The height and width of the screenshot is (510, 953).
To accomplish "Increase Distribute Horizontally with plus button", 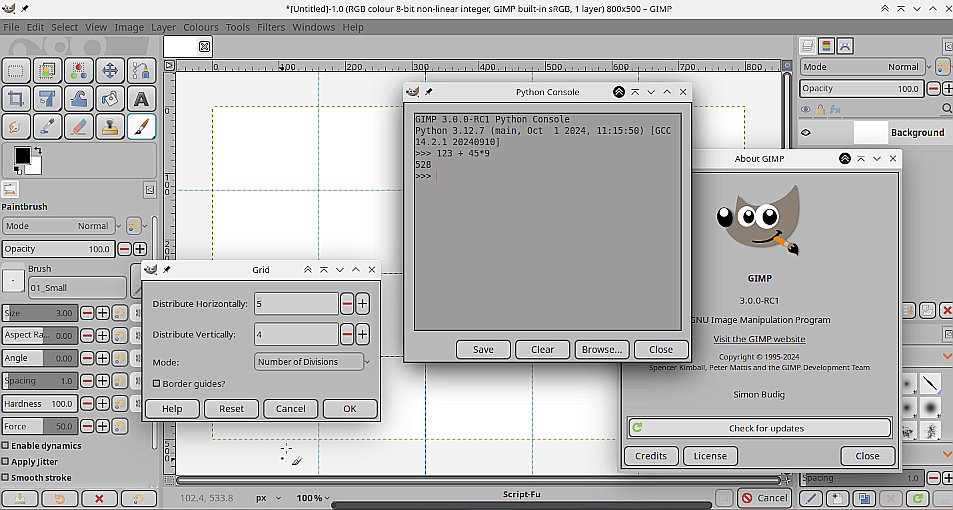I will click(362, 303).
